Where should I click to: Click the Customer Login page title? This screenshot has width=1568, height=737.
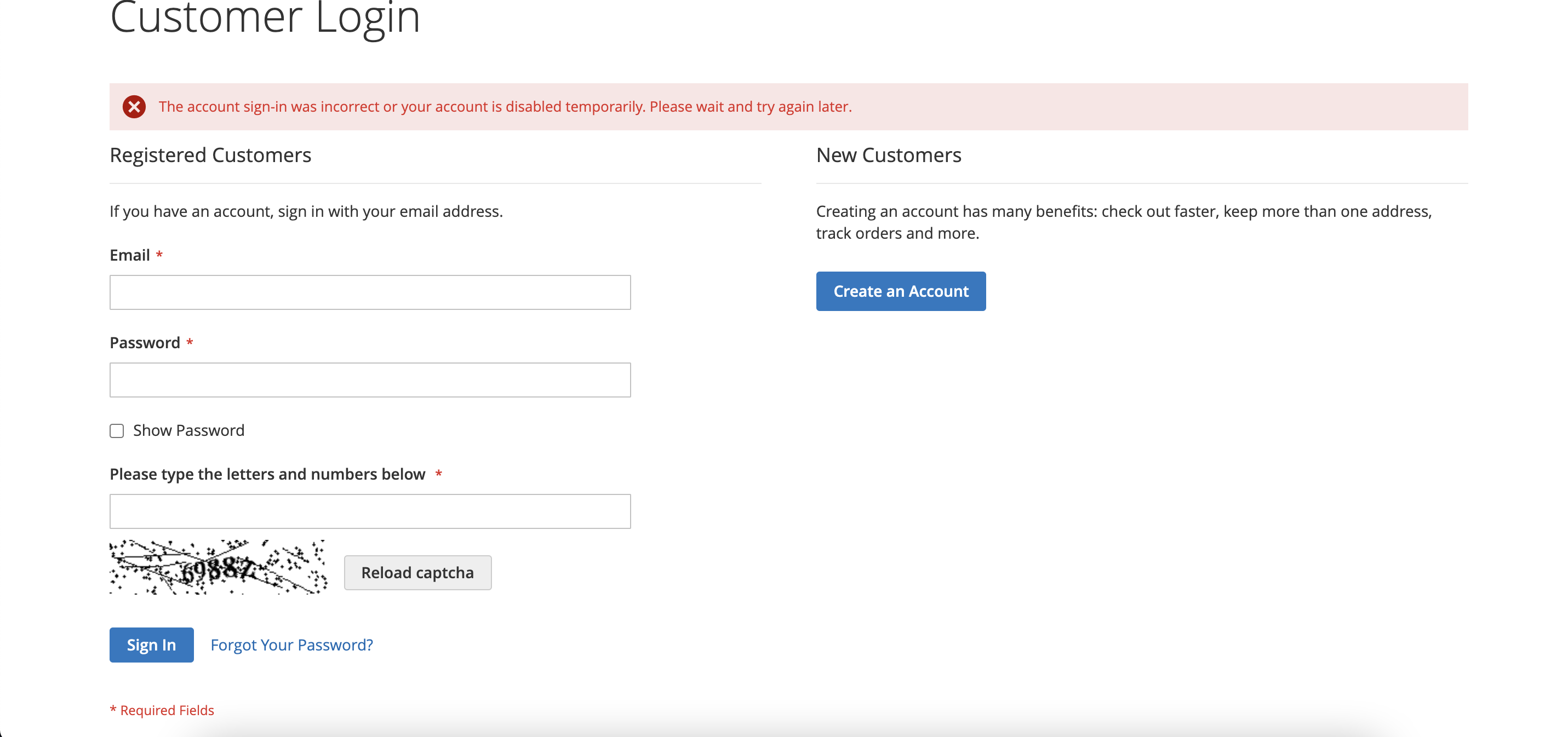click(264, 18)
